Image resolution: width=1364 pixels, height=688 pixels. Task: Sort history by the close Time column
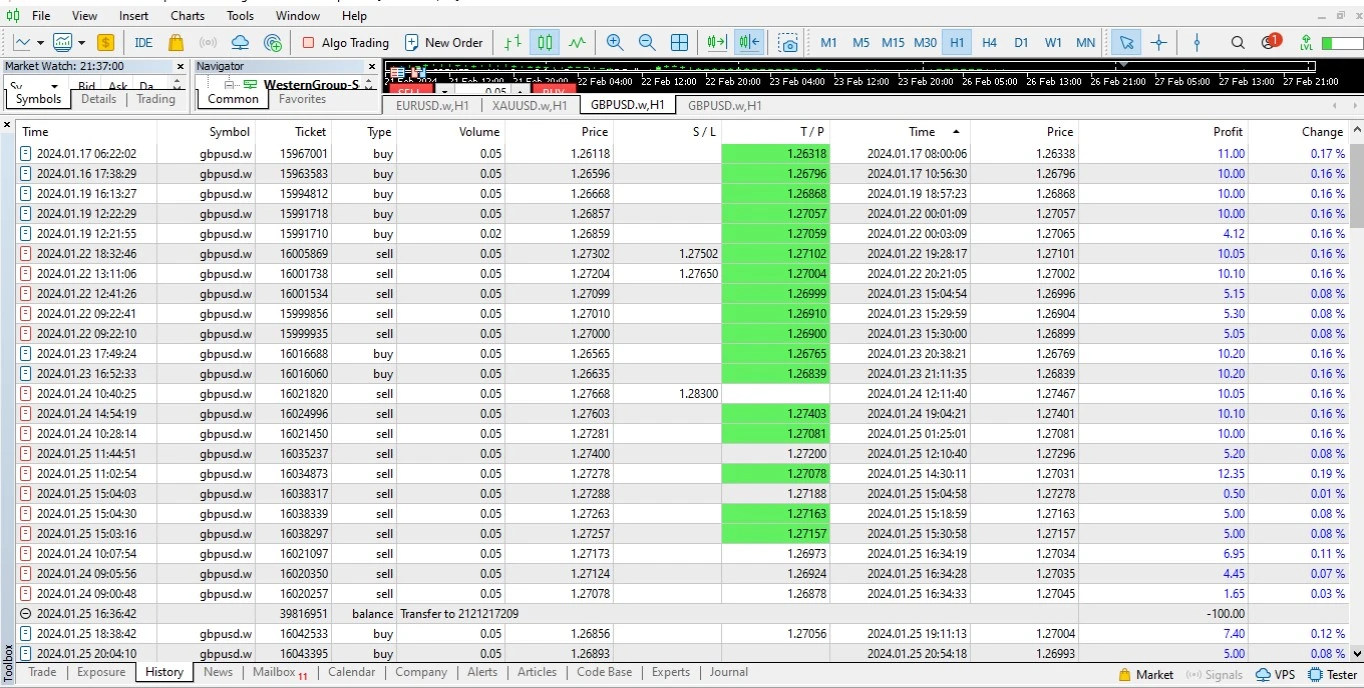921,131
